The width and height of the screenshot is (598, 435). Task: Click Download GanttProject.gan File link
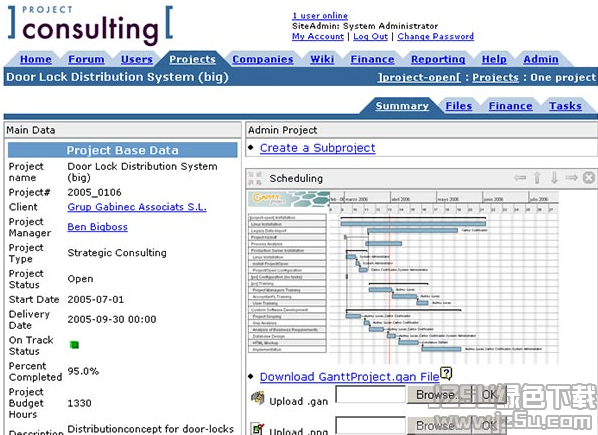[349, 377]
